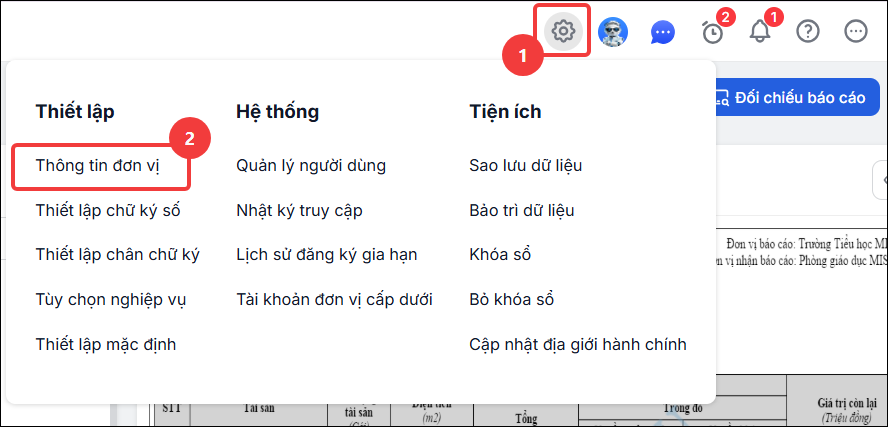888x427 pixels.
Task: Select Thông tin đơn vị
Action: (98, 166)
